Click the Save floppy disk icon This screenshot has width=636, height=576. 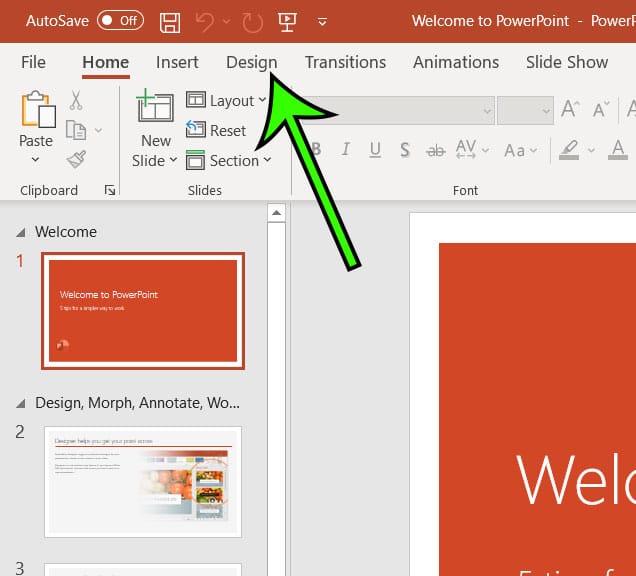[170, 22]
